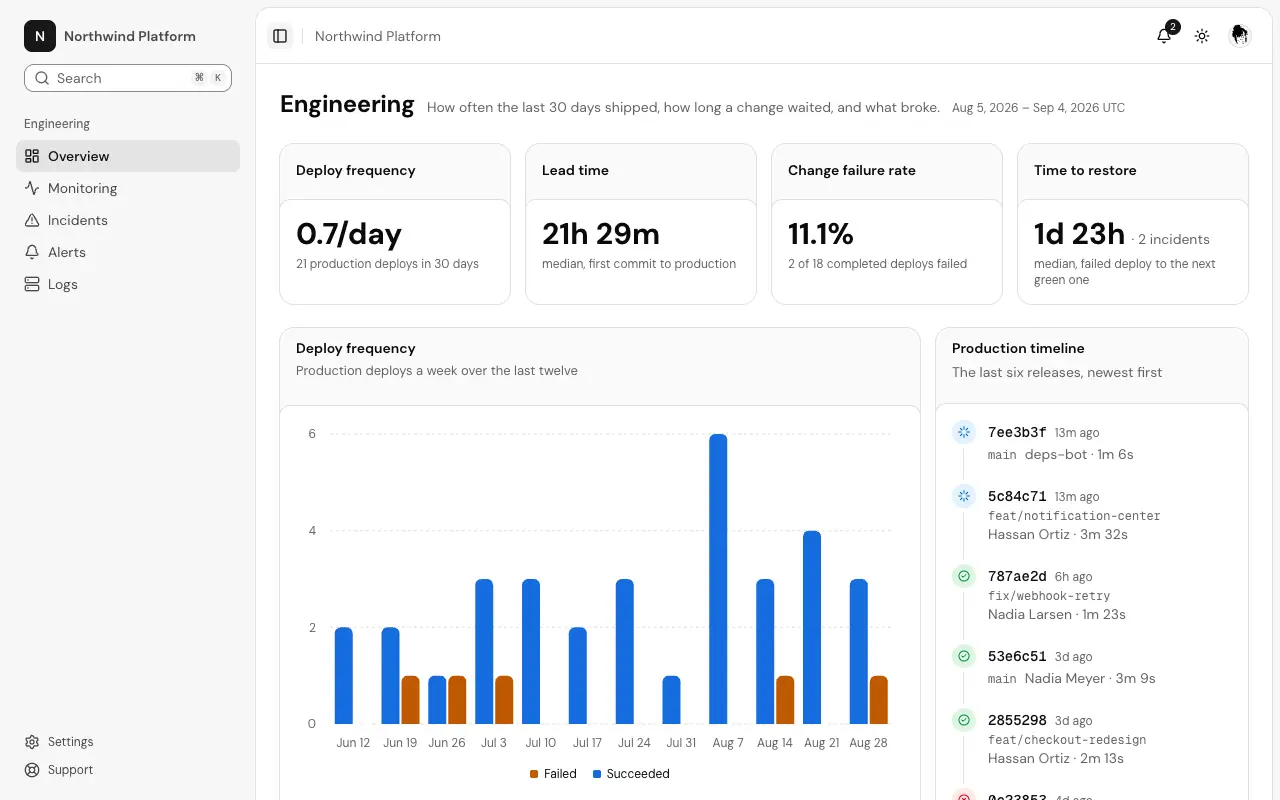
Task: Click the "Lead time" card title
Action: pos(575,170)
